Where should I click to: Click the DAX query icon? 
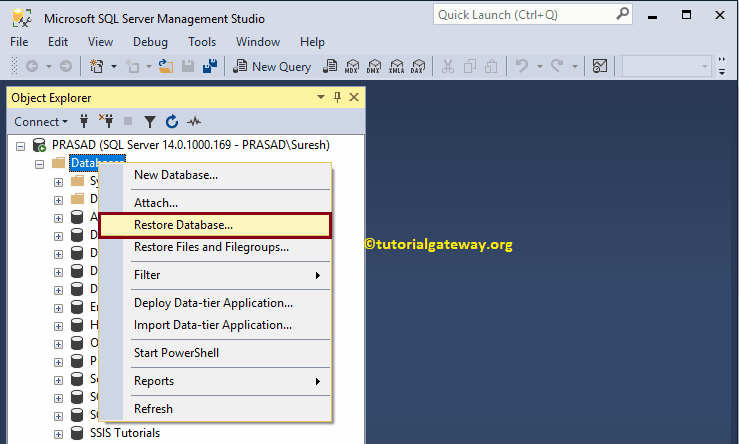click(418, 66)
